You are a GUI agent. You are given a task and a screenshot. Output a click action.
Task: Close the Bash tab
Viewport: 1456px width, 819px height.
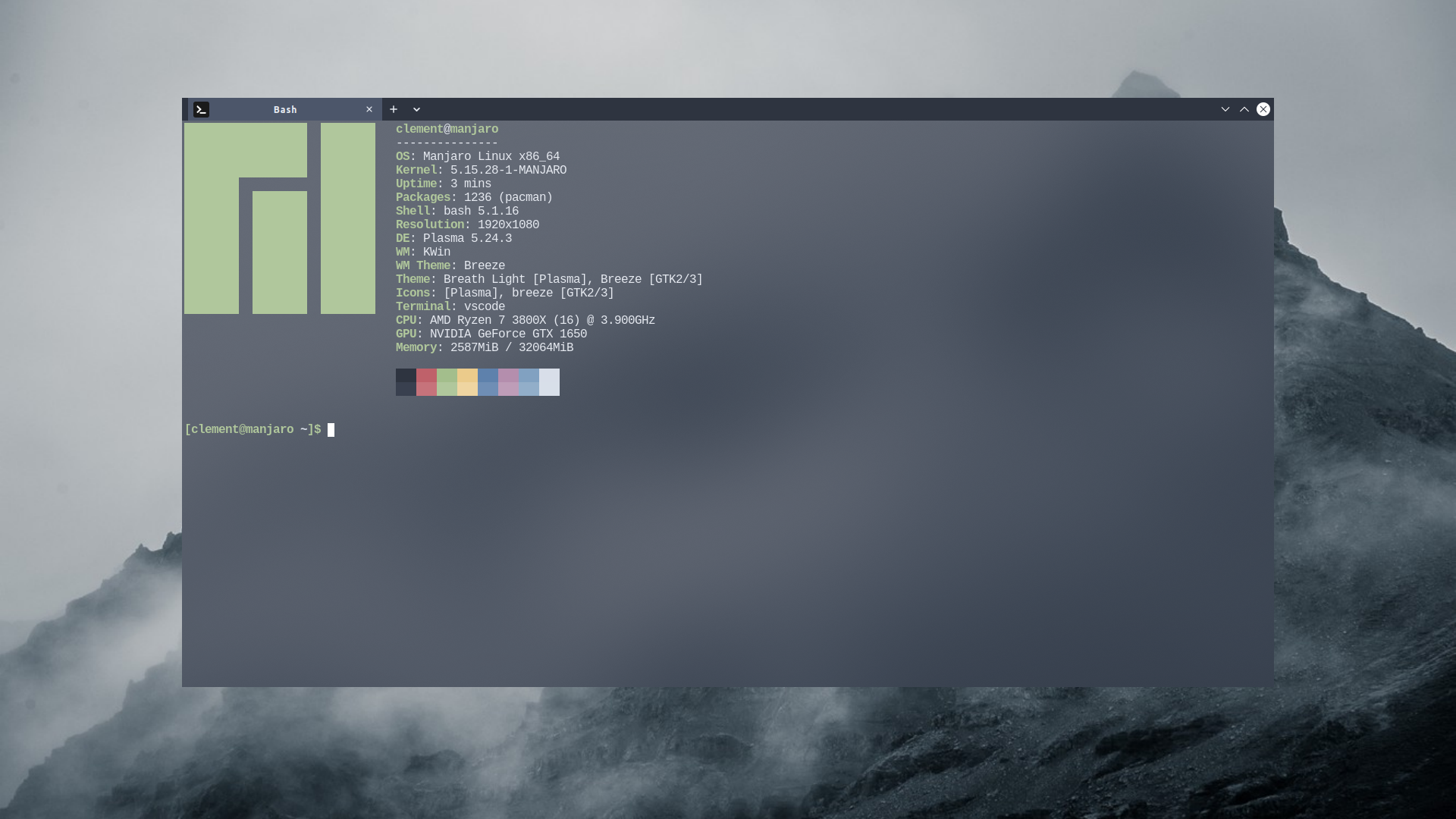[x=369, y=109]
